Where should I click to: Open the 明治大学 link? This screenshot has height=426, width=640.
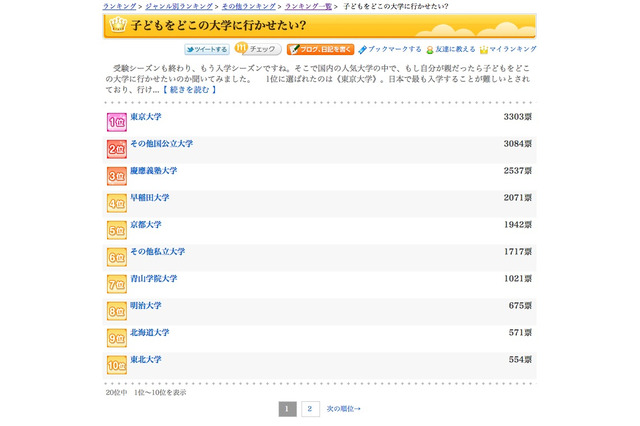[x=146, y=305]
